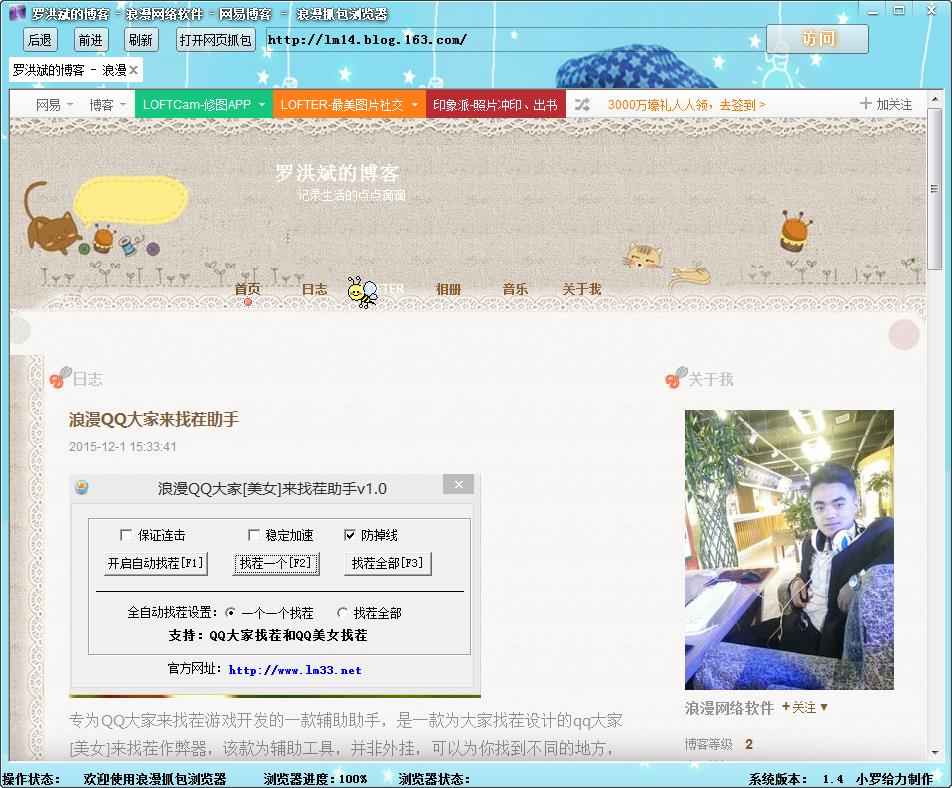Tick the 稳定加速 checkbox

coord(254,535)
